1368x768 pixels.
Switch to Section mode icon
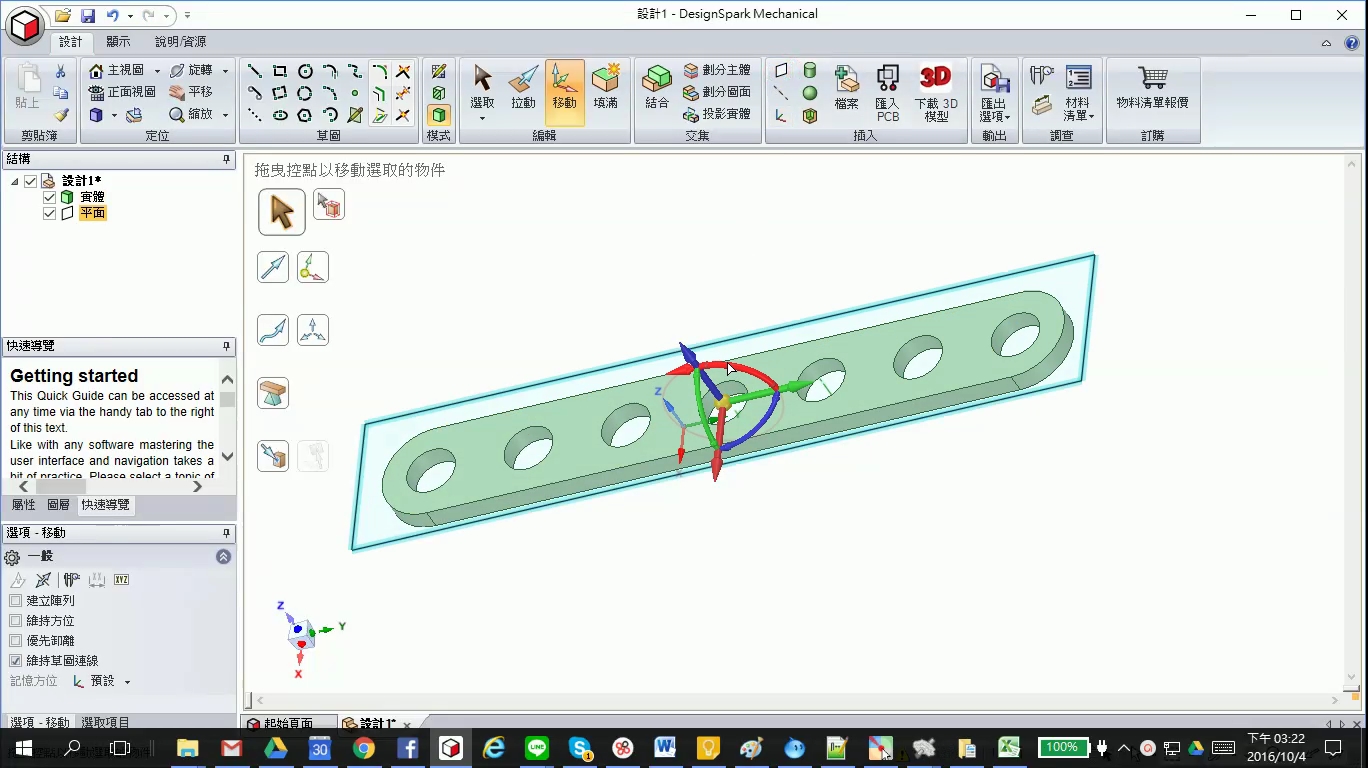click(x=438, y=93)
